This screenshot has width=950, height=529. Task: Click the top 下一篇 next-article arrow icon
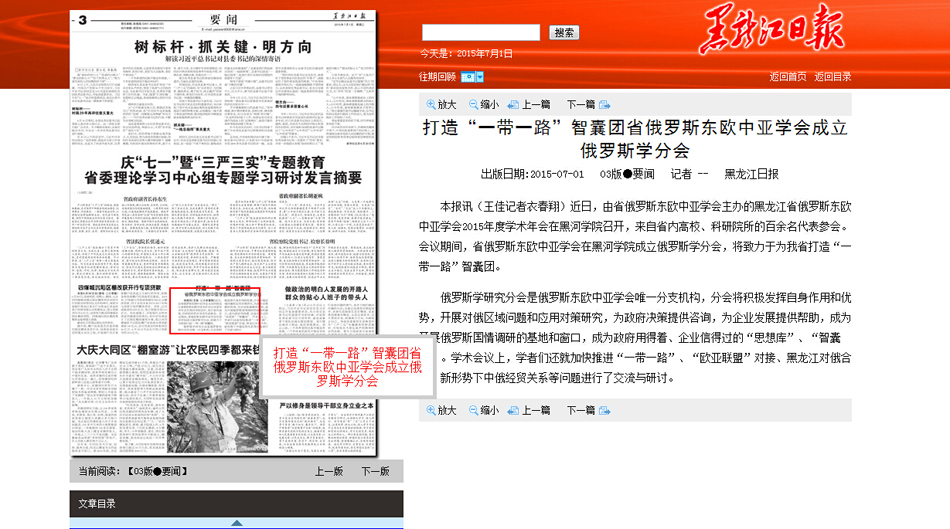(x=604, y=104)
